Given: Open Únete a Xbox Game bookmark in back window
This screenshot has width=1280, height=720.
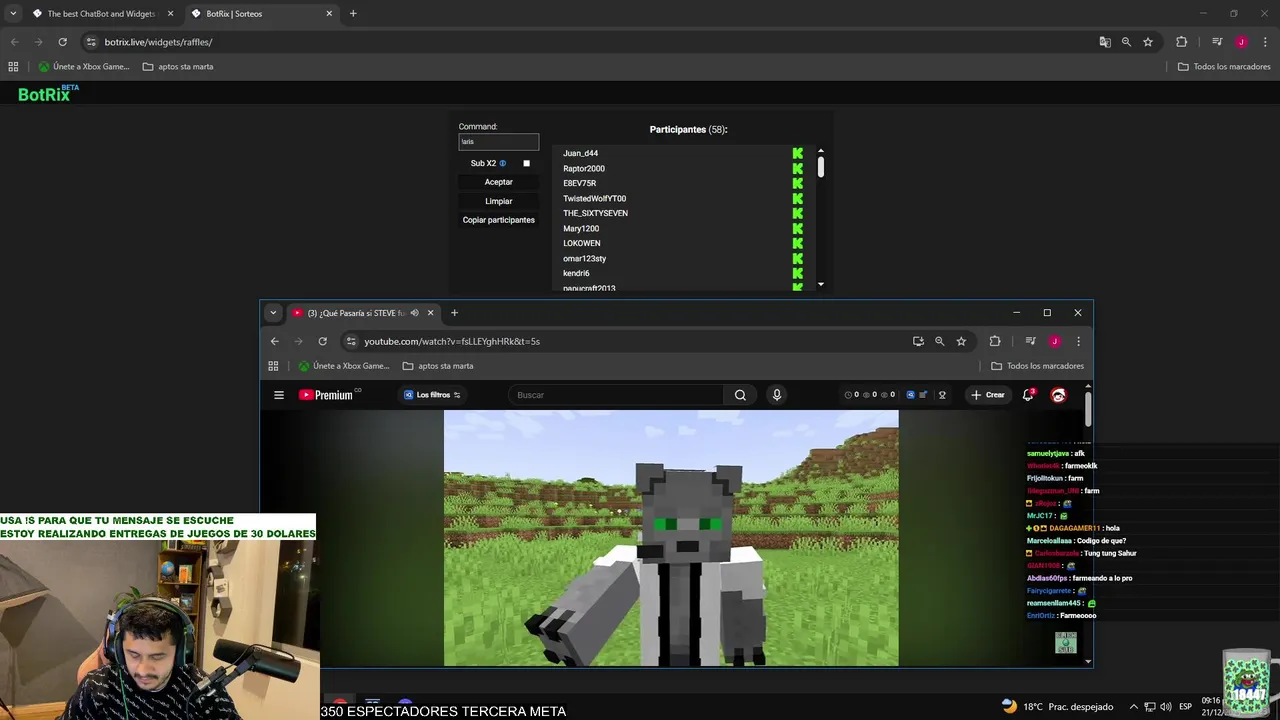Looking at the screenshot, I should coord(84,67).
